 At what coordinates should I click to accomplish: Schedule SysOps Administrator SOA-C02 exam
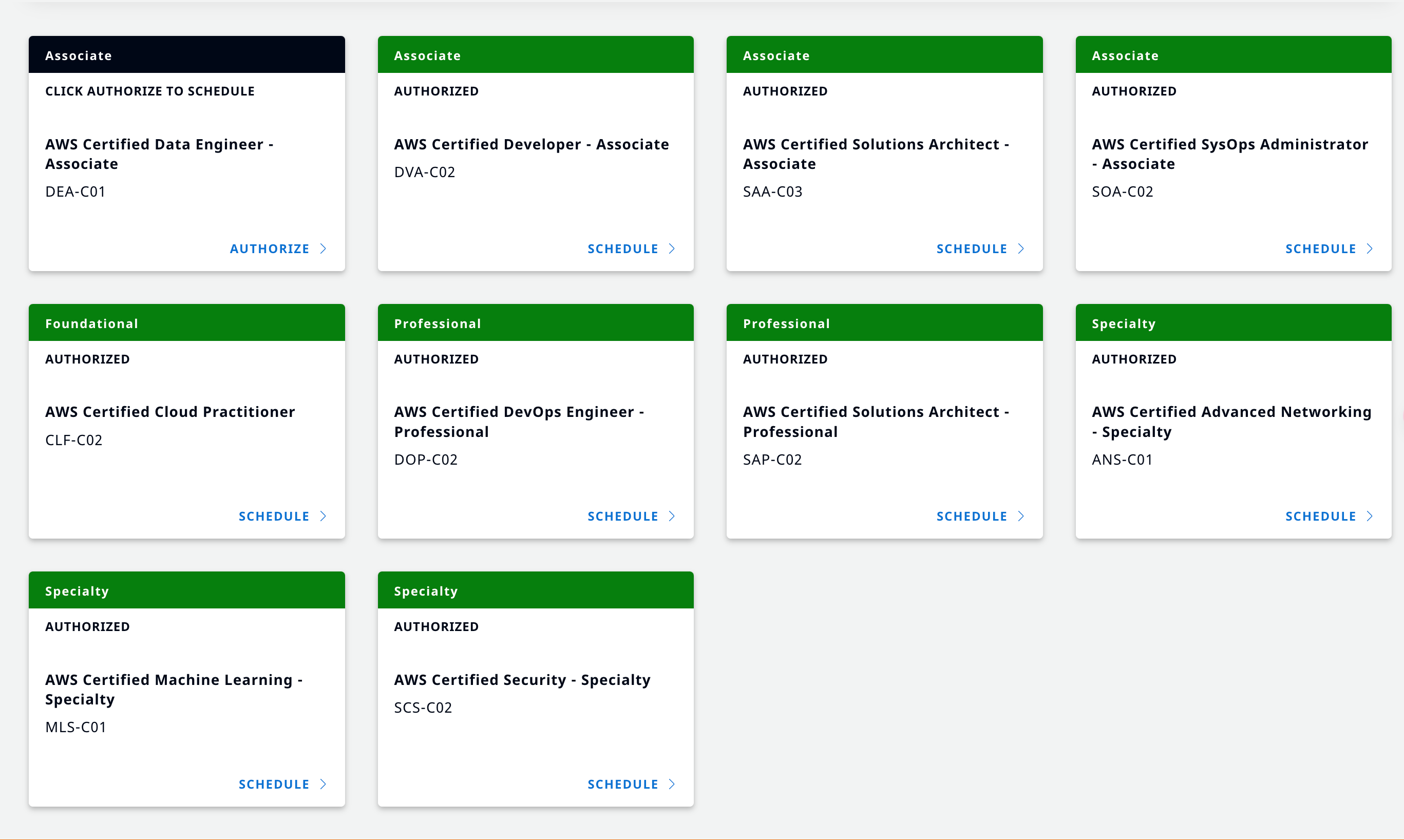pos(1320,249)
